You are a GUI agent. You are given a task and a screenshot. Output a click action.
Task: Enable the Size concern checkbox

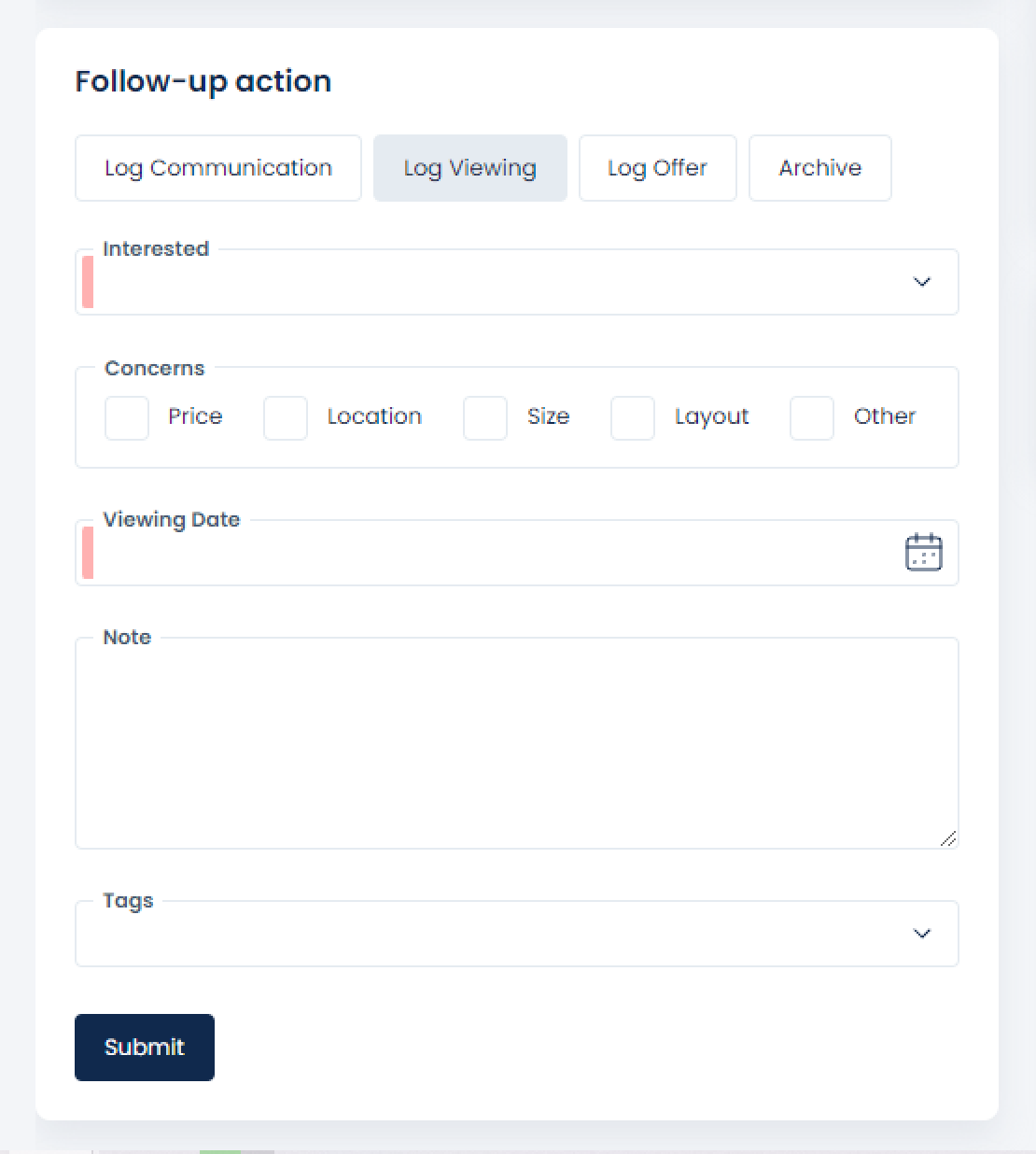click(x=485, y=417)
